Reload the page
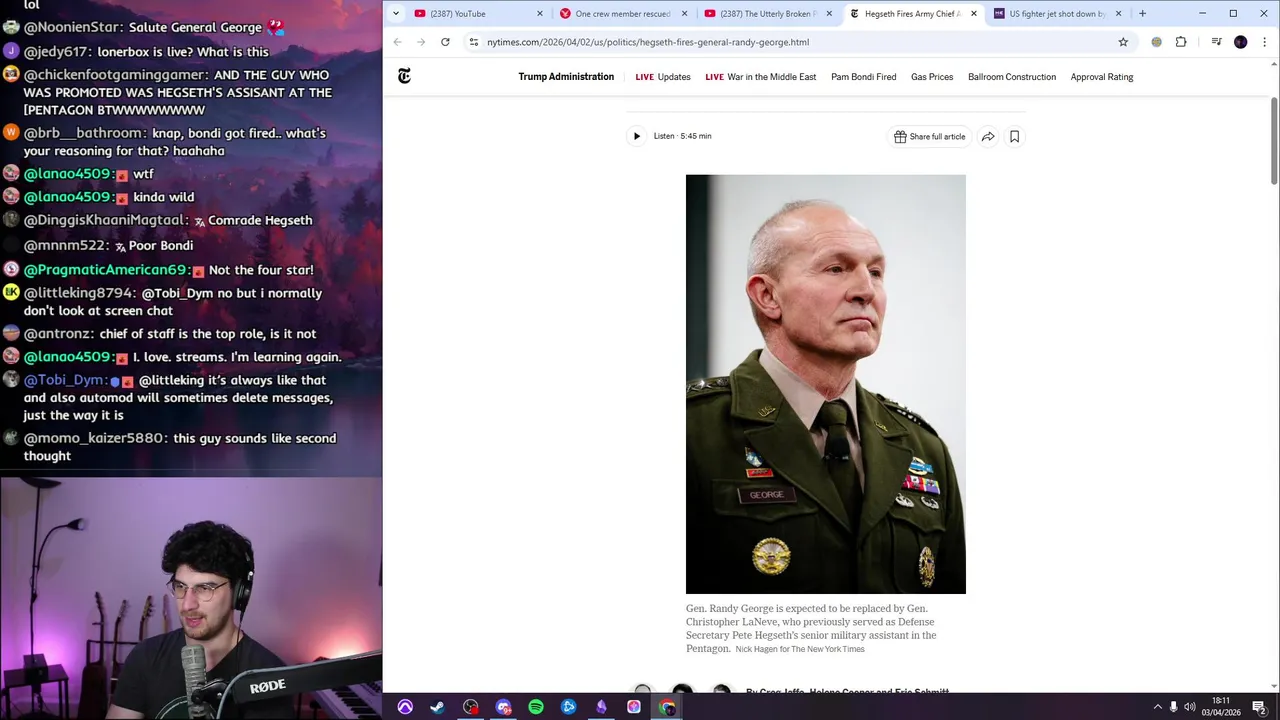Screen dimensions: 1280x720 445,42
